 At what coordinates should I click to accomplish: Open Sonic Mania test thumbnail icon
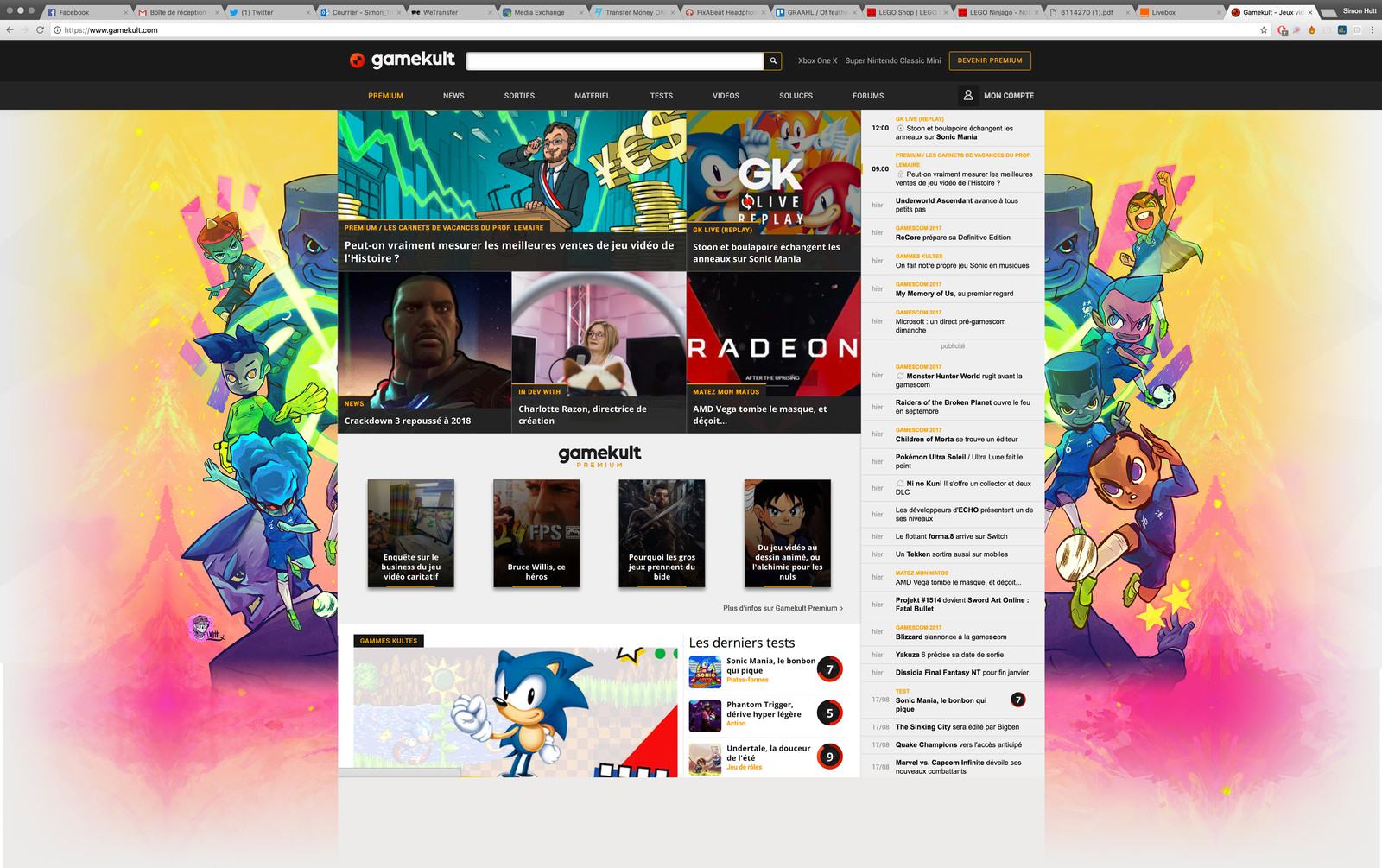click(705, 672)
